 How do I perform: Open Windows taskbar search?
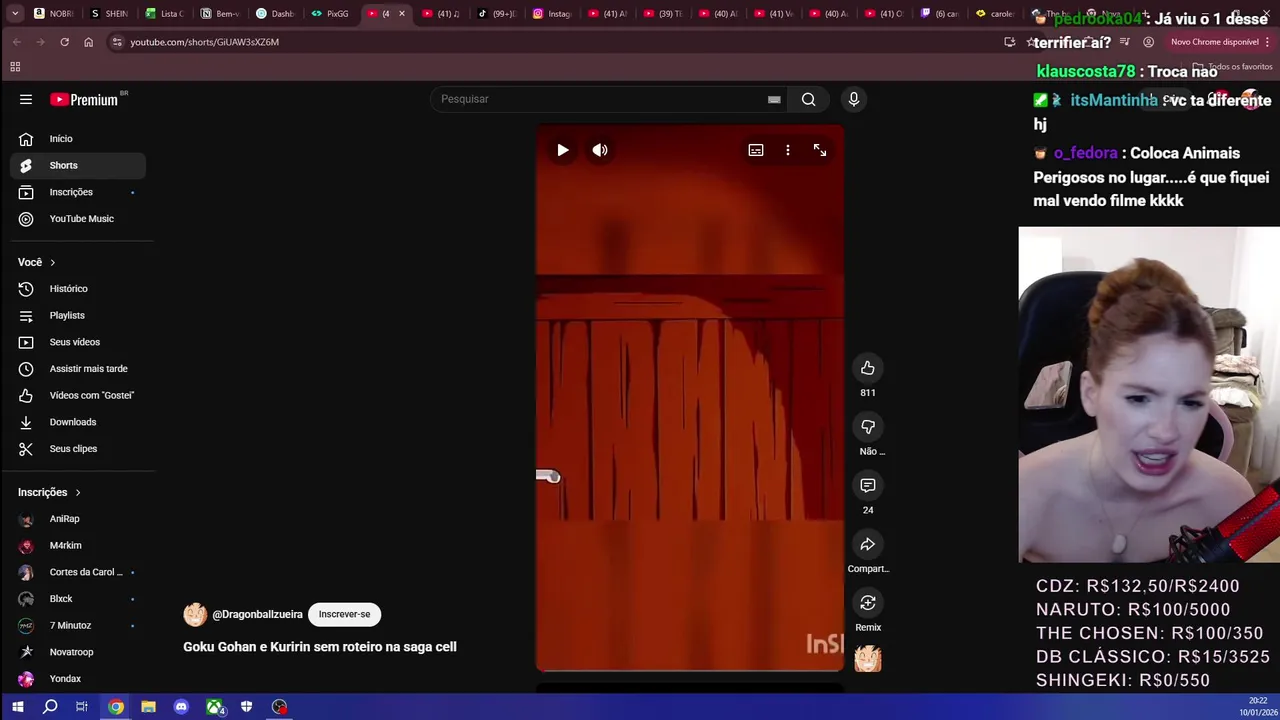50,707
